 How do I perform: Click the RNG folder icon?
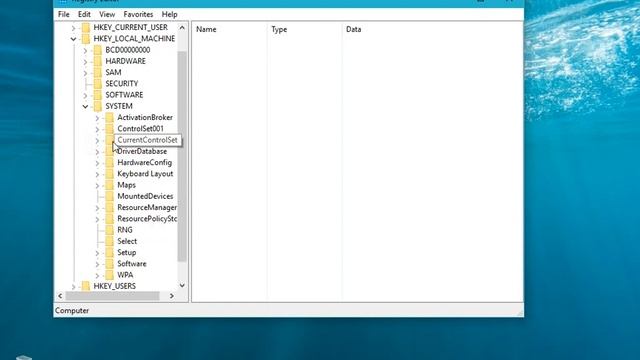109,230
